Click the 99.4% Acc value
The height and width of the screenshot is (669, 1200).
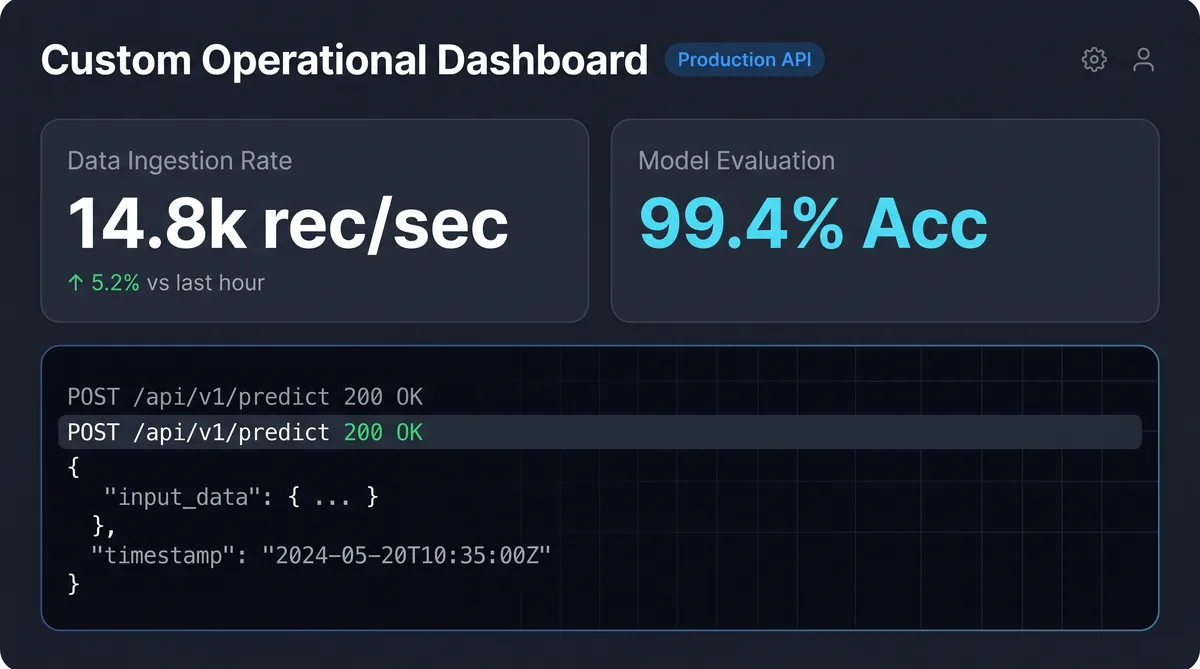813,224
